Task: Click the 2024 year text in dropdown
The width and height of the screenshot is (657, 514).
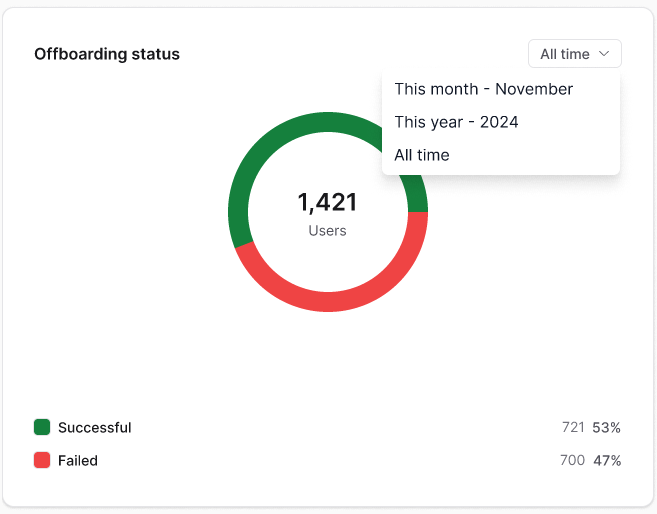Action: point(499,122)
